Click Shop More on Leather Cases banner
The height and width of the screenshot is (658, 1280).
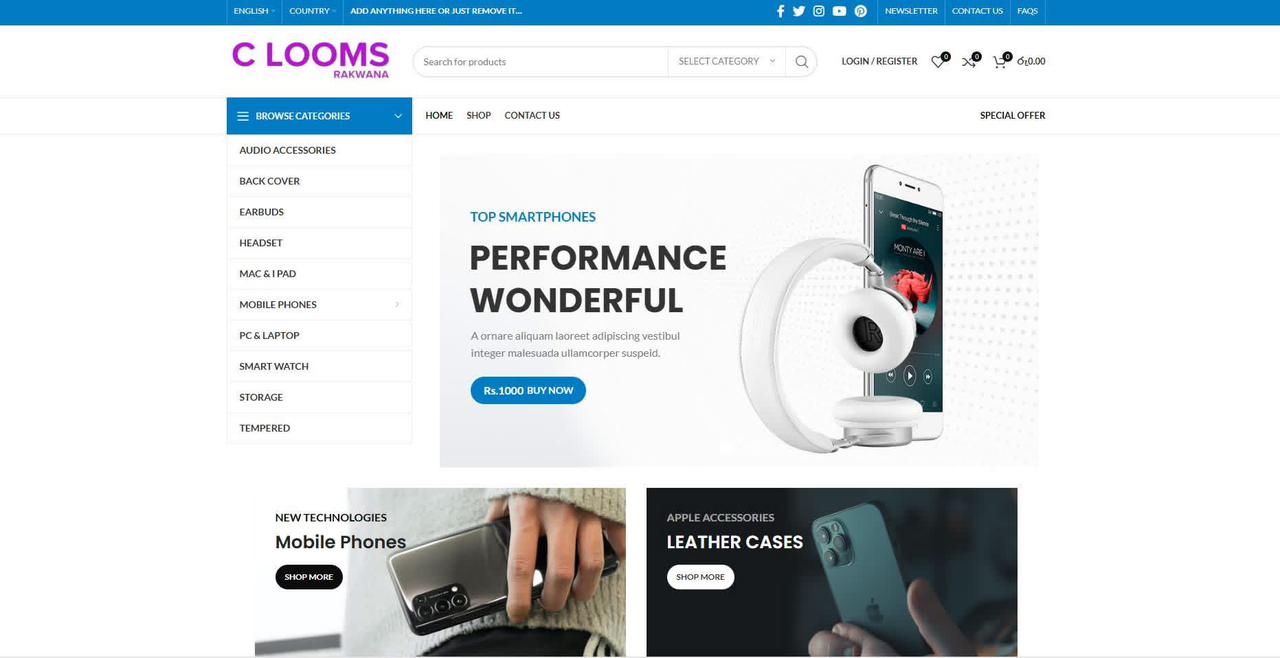[700, 577]
